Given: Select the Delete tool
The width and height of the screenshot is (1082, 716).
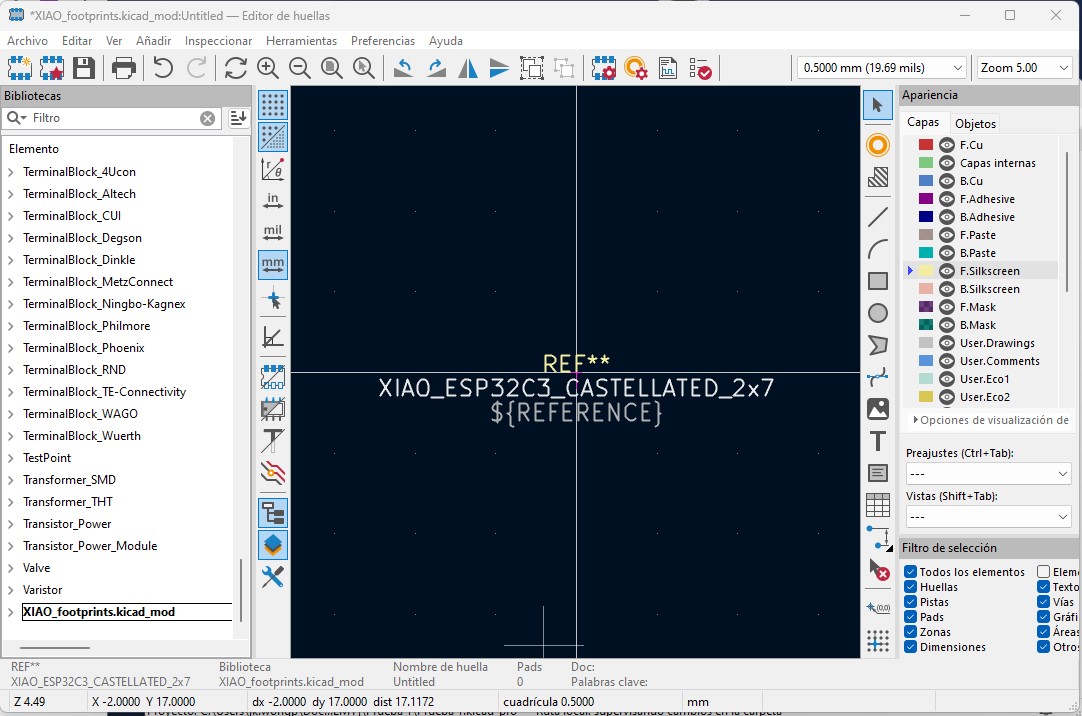Looking at the screenshot, I should coord(878,570).
